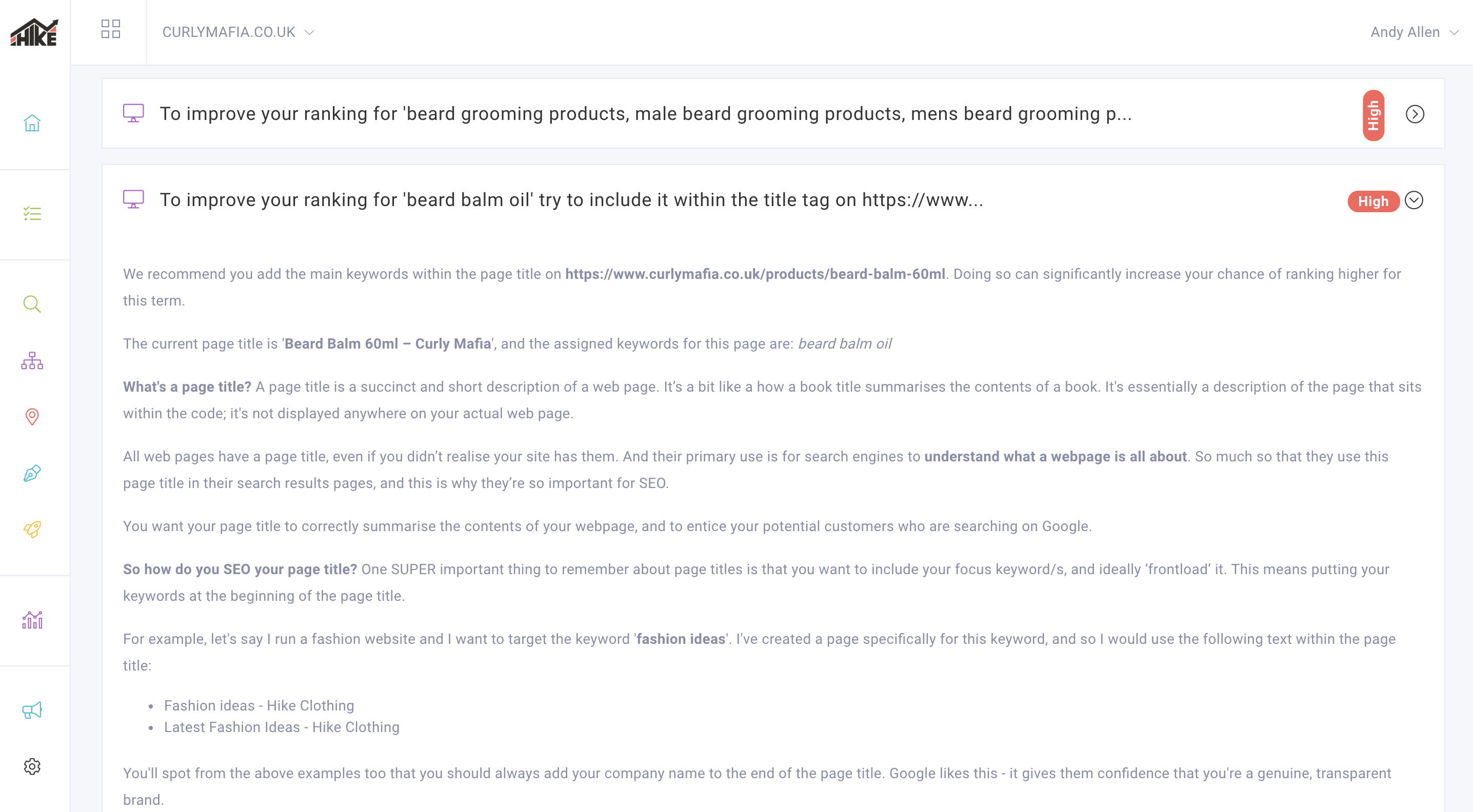Collapse the beard balm oil action chevron

(x=1414, y=200)
